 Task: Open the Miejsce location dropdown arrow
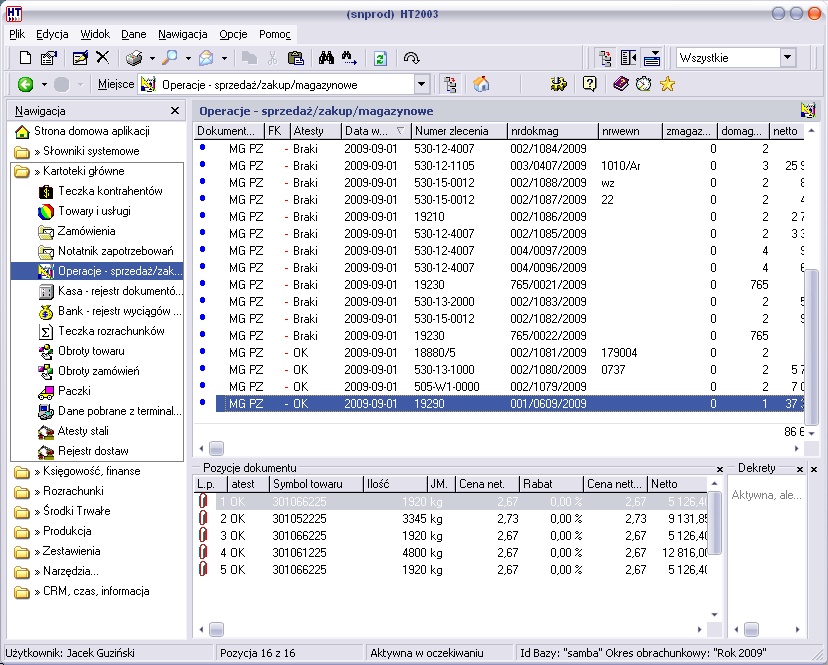[x=421, y=85]
